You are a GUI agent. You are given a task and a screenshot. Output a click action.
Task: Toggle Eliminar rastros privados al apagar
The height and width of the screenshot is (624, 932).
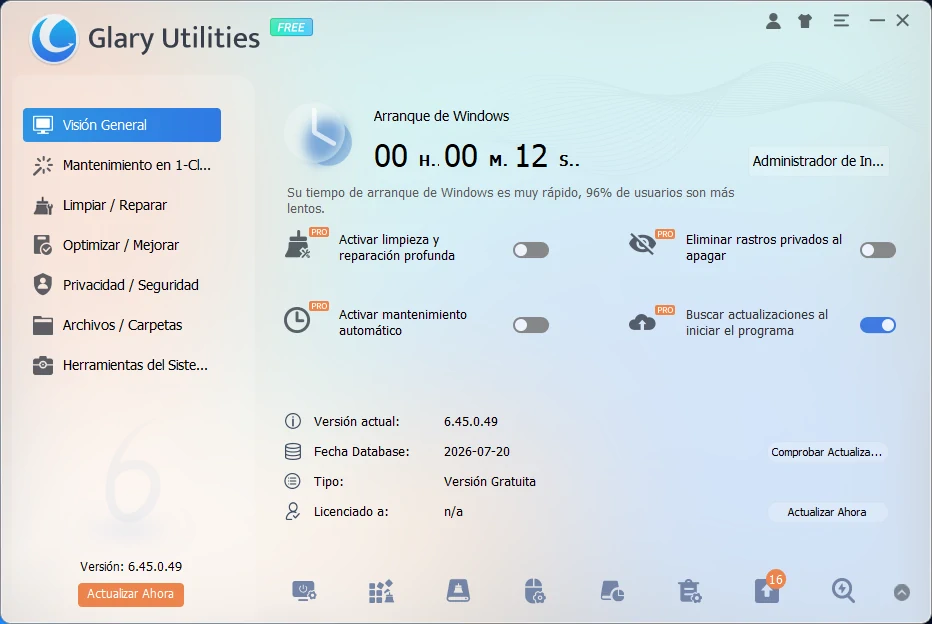878,250
